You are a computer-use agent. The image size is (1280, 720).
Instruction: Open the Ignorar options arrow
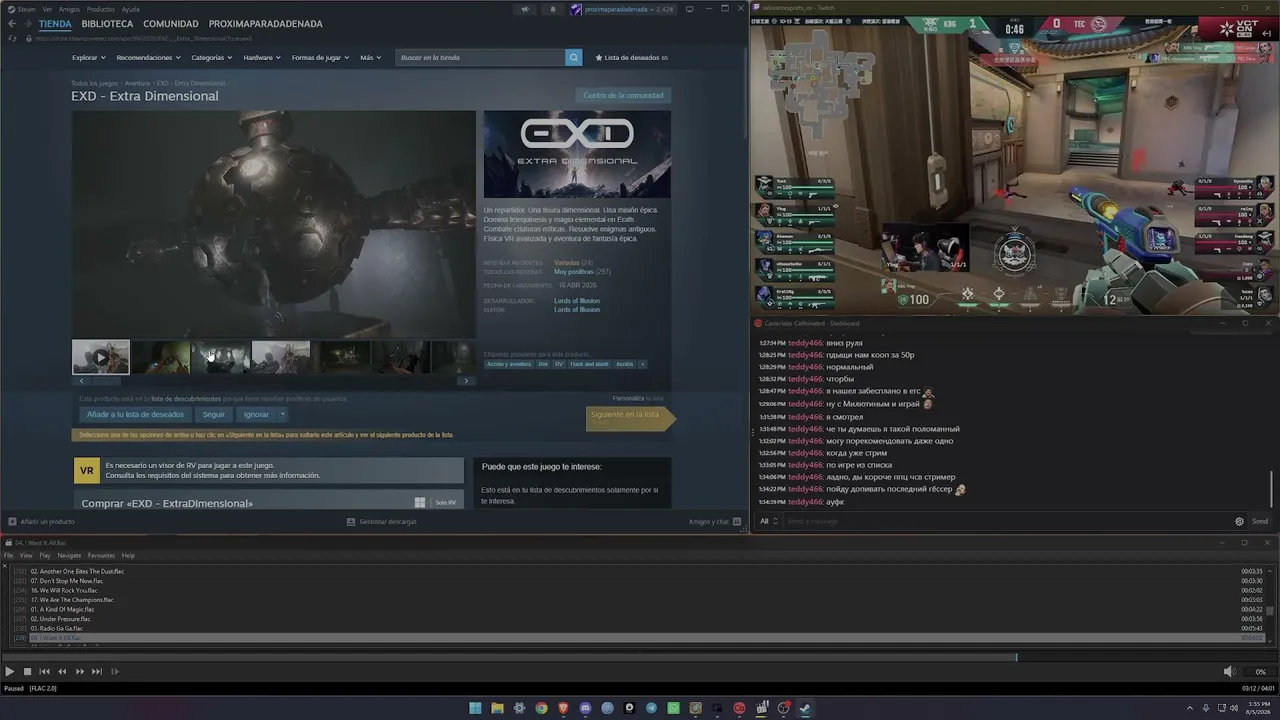pyautogui.click(x=282, y=414)
